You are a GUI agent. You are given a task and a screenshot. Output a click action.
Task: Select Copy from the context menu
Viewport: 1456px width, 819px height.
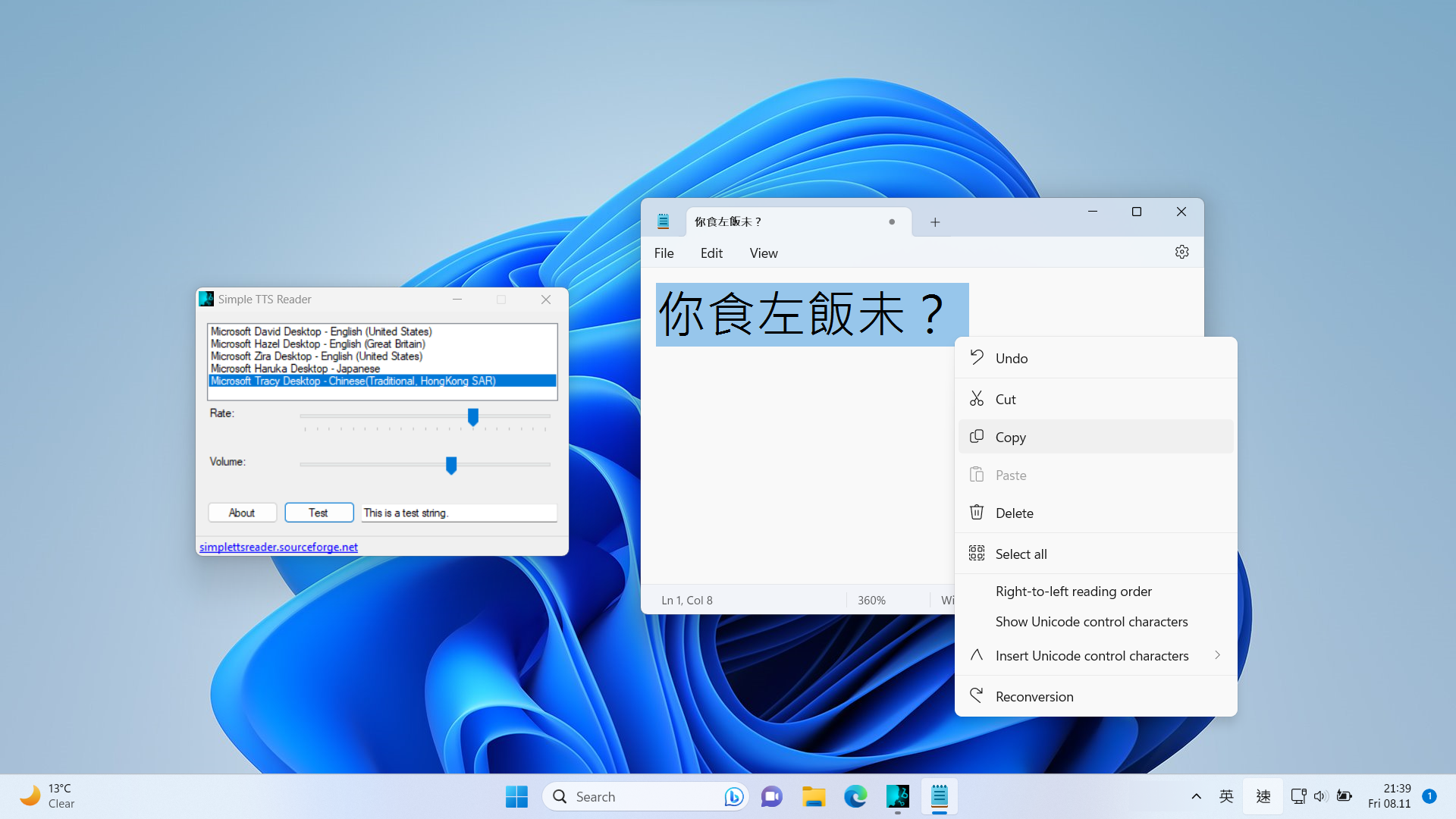pyautogui.click(x=1010, y=436)
